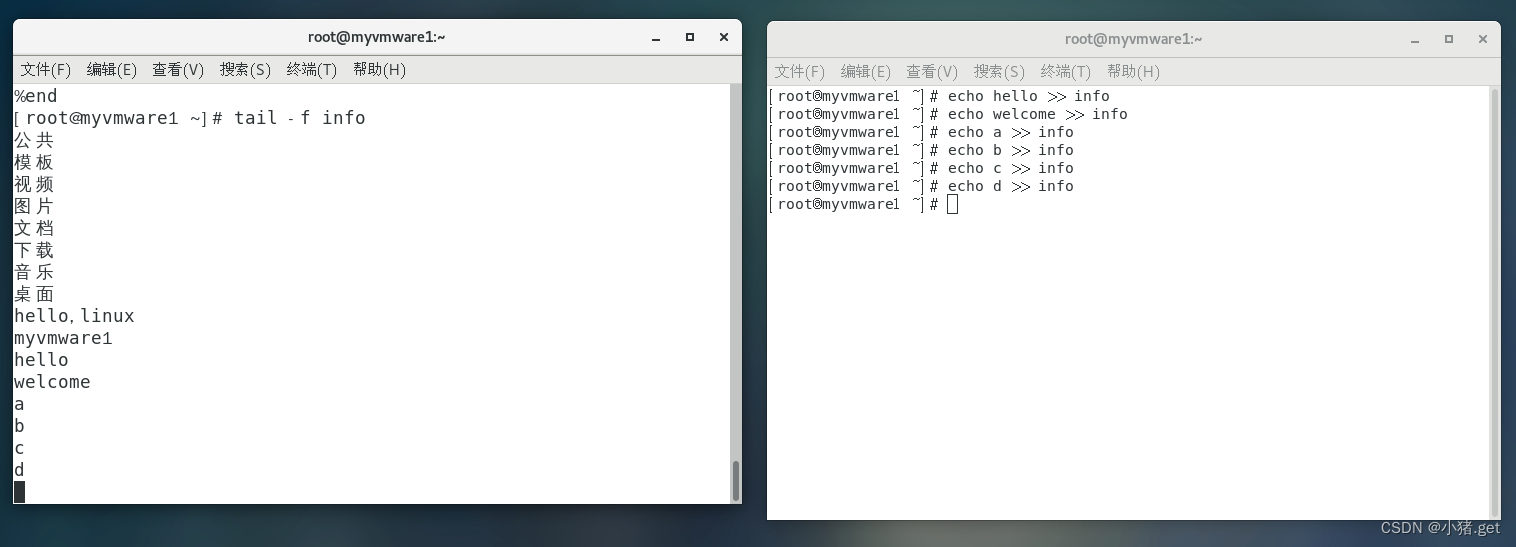Image resolution: width=1516 pixels, height=547 pixels.
Task: Open 帮助(H) menu in left terminal
Action: click(x=379, y=69)
